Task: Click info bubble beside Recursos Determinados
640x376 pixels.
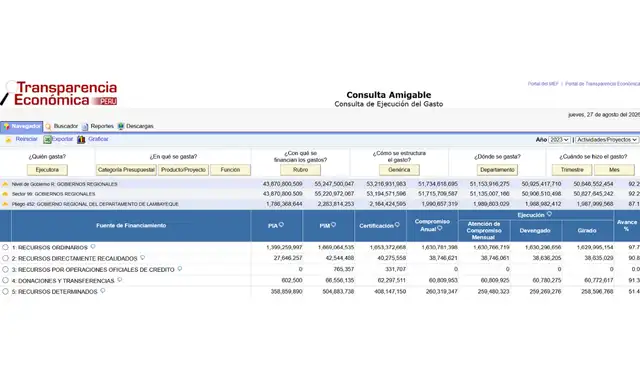Action: tap(102, 291)
